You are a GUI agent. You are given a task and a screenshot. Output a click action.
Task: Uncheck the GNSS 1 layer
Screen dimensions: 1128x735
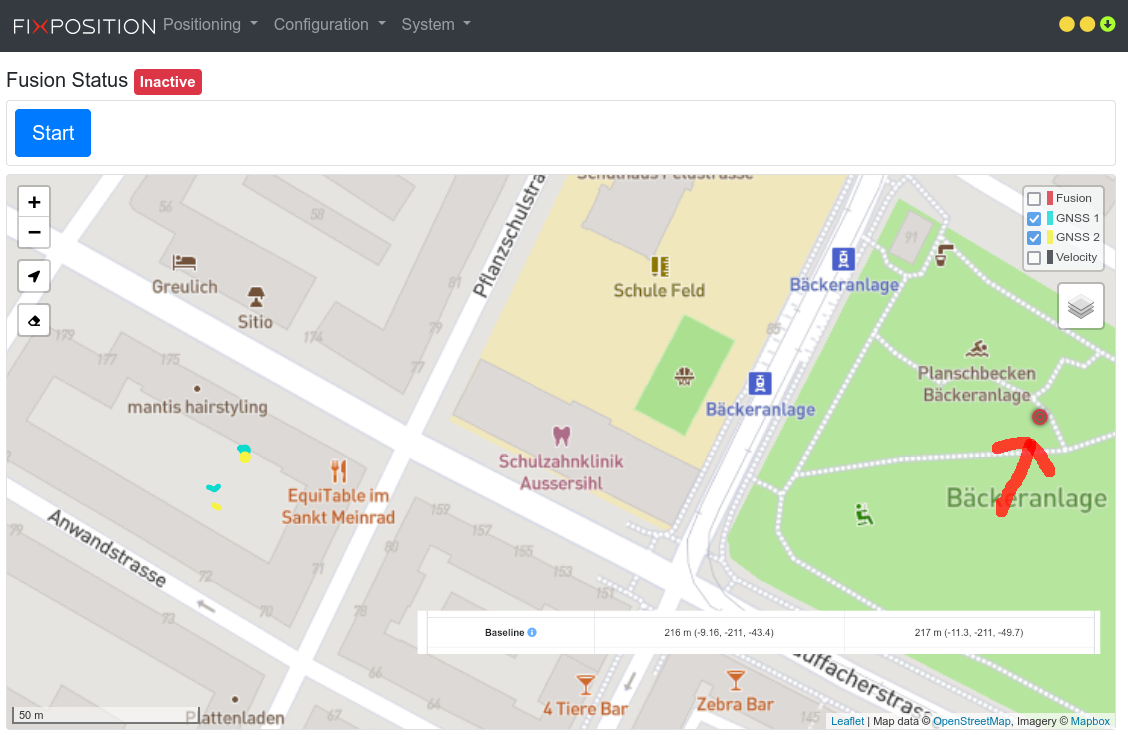[x=1034, y=218]
